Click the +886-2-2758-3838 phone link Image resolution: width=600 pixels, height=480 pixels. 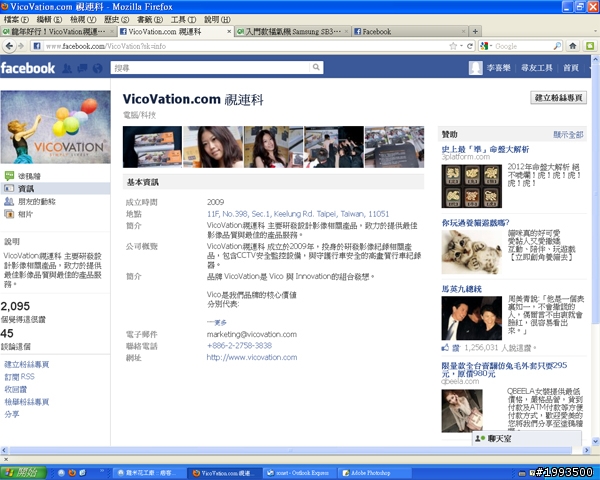[x=239, y=346]
